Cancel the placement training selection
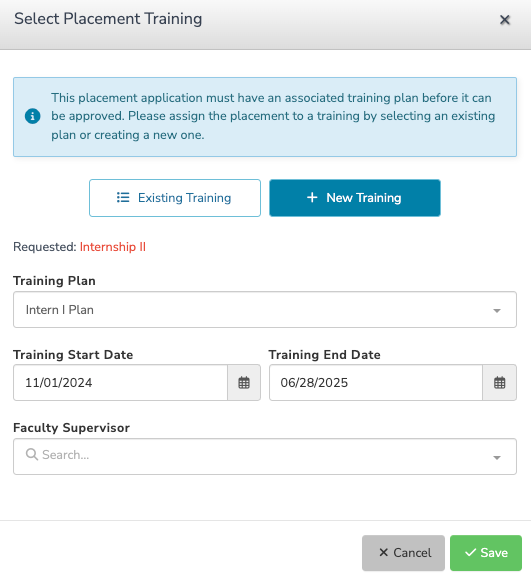This screenshot has height=581, width=531. (404, 553)
